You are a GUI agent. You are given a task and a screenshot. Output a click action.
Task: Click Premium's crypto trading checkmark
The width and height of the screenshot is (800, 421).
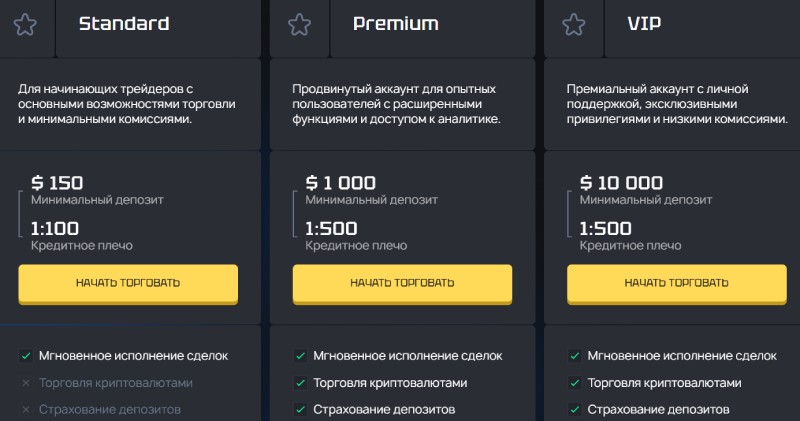(x=299, y=382)
